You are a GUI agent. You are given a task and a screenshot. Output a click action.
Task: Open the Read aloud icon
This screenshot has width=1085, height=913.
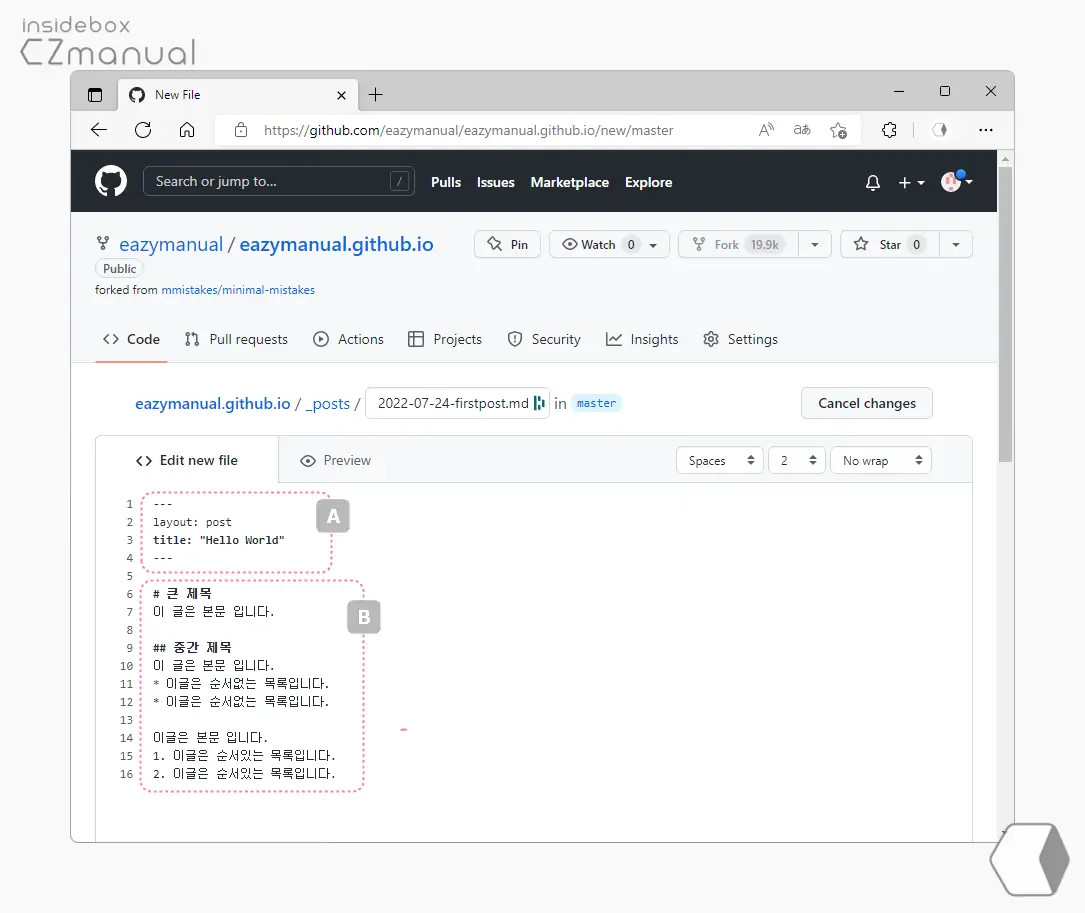(766, 130)
